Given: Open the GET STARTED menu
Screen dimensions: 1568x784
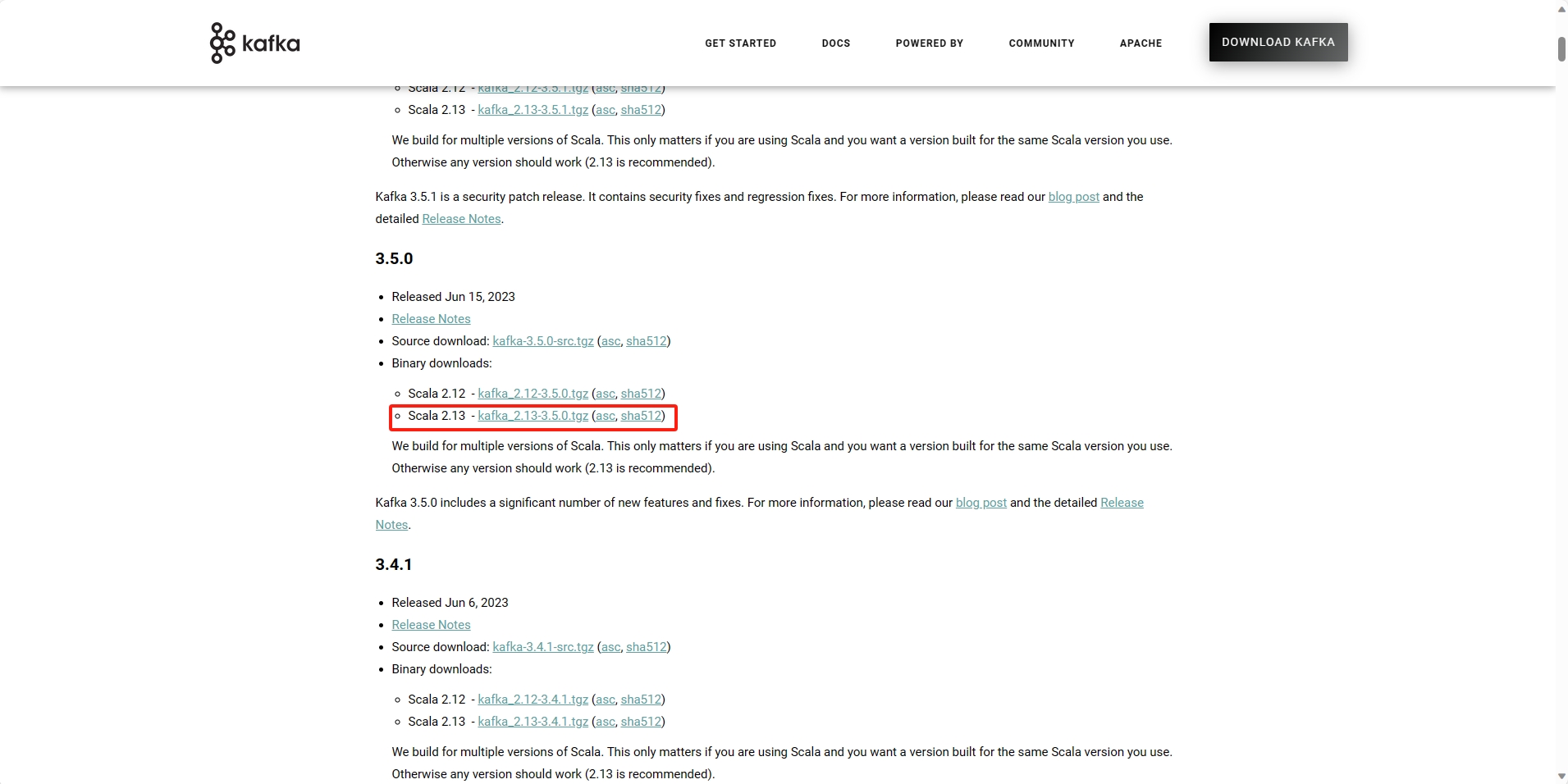Looking at the screenshot, I should (x=740, y=43).
